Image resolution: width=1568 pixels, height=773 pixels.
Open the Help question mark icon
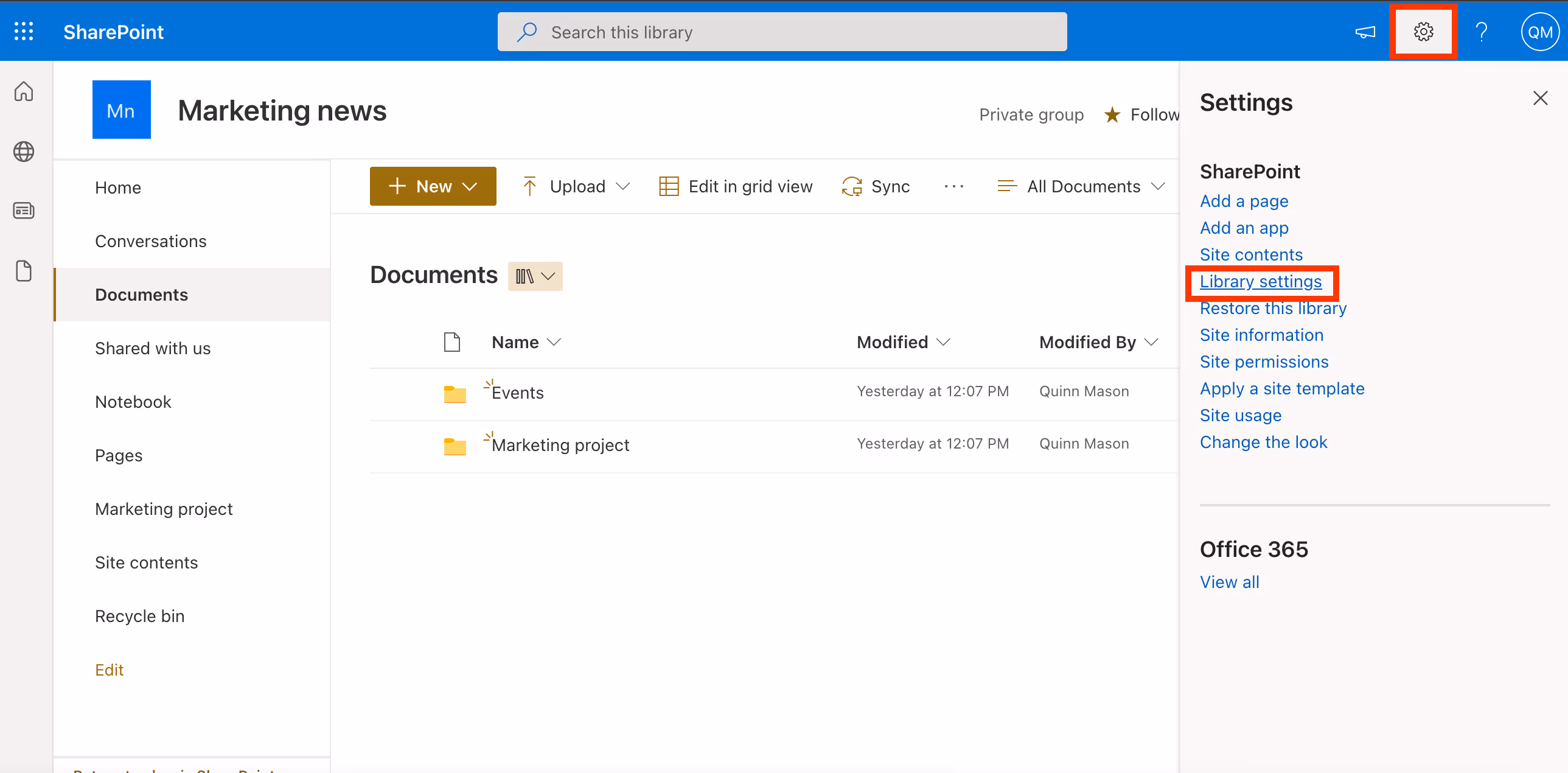1481,32
